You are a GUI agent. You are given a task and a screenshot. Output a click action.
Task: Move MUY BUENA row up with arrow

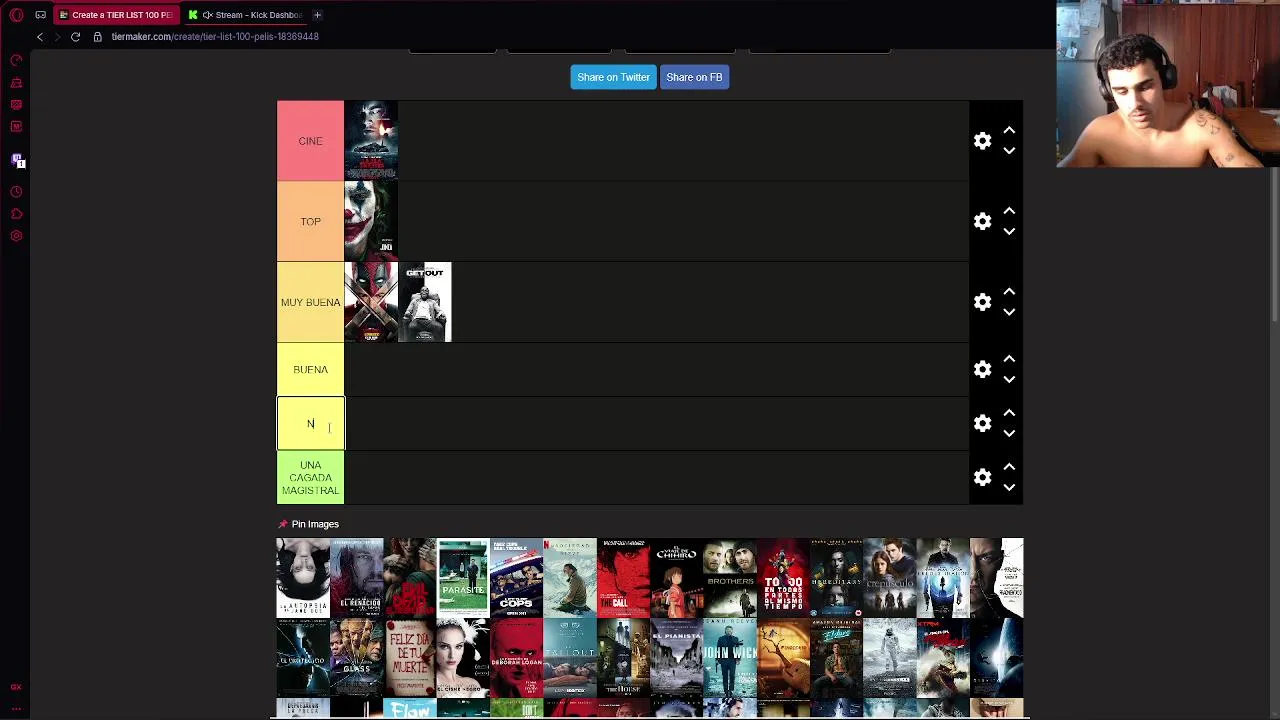1009,292
